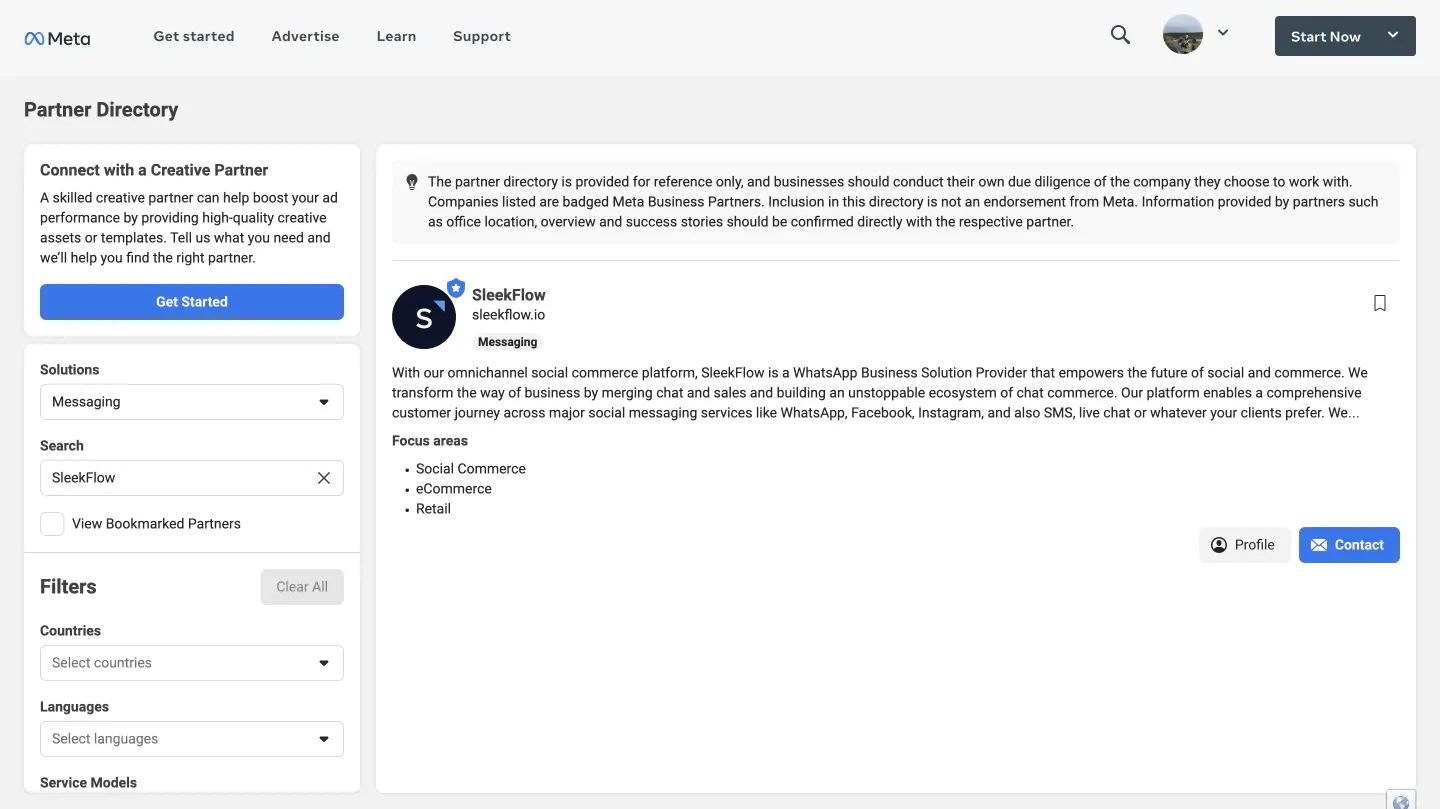
Task: Open the Select languages dropdown
Action: point(191,738)
